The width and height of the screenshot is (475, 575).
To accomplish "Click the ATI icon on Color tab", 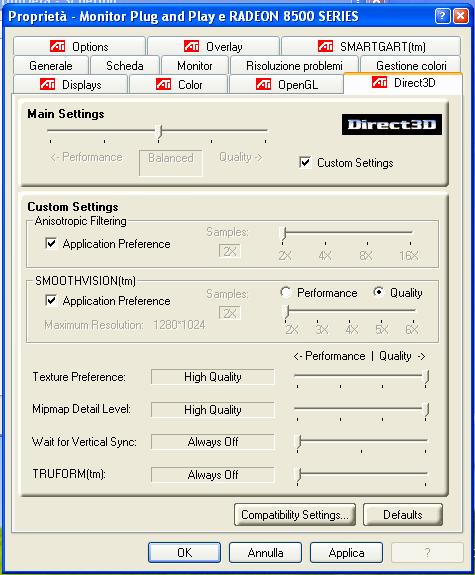I will coord(163,84).
